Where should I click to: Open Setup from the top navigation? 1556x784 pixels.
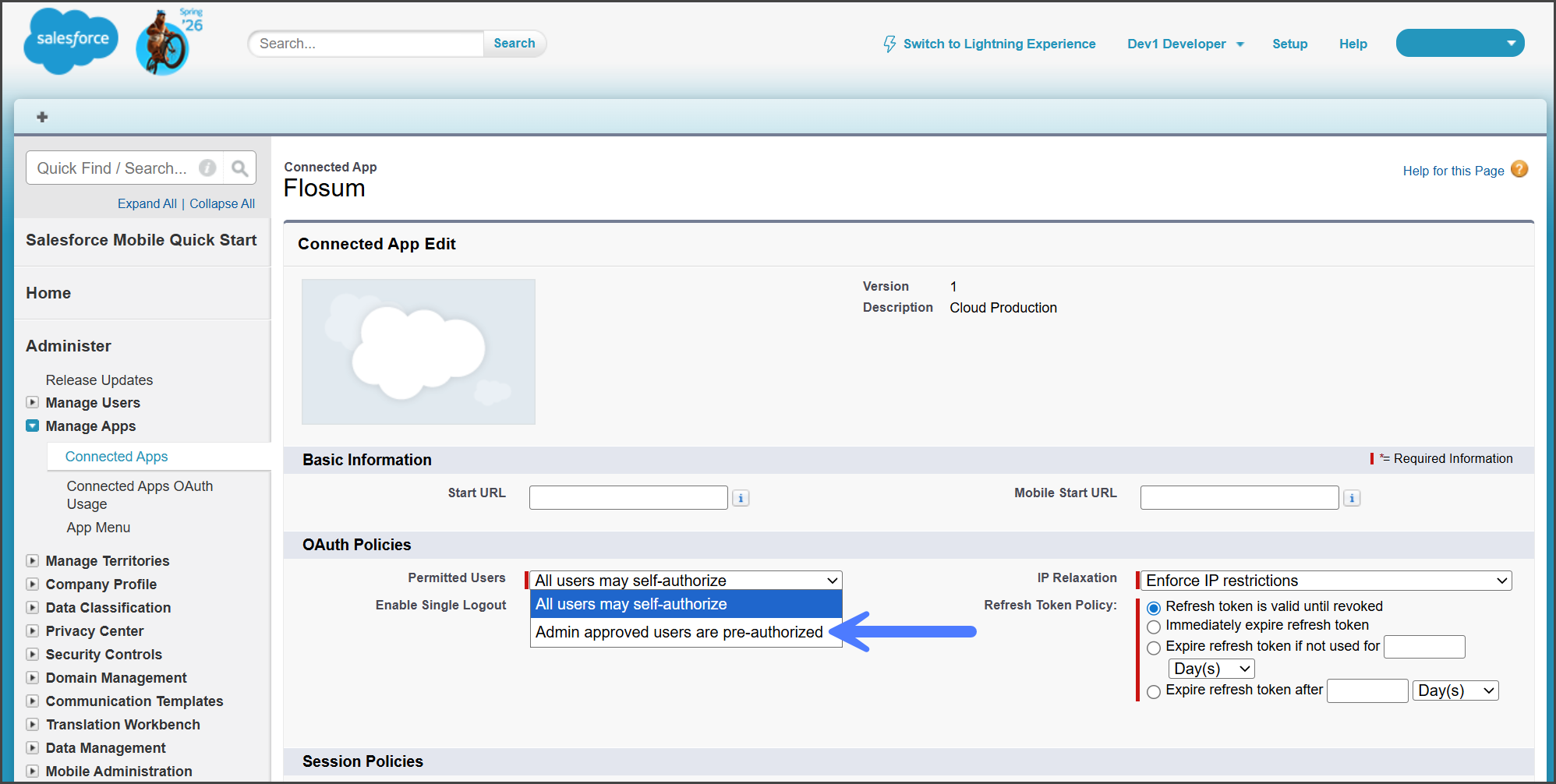pyautogui.click(x=1289, y=44)
